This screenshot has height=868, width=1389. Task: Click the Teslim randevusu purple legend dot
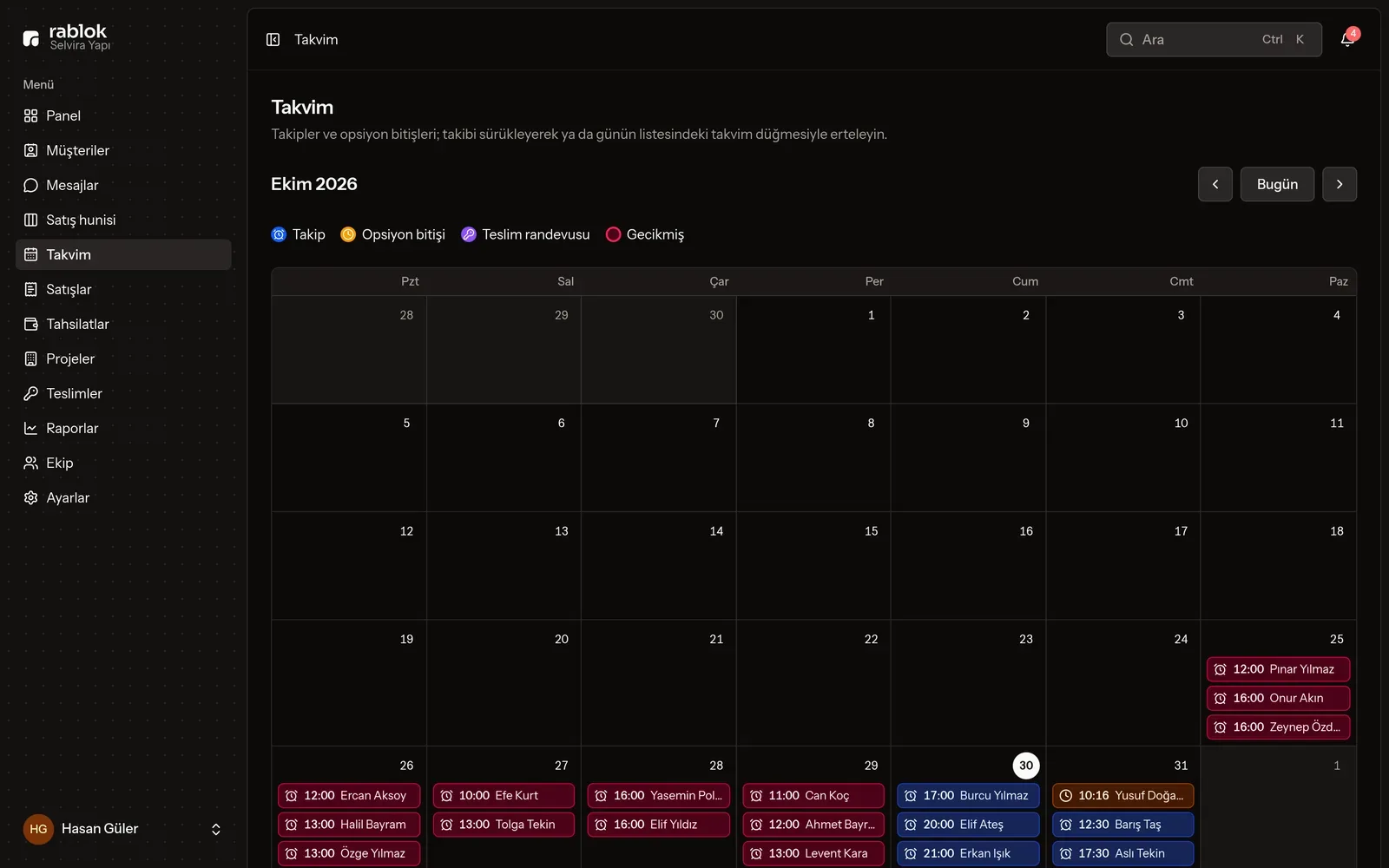(x=469, y=234)
